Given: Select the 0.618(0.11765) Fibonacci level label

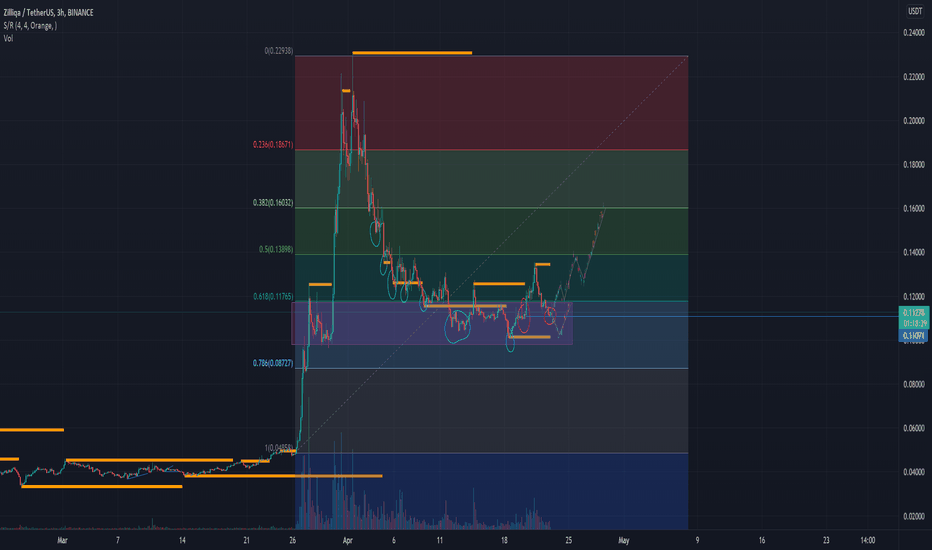Looking at the screenshot, I should pyautogui.click(x=273, y=296).
